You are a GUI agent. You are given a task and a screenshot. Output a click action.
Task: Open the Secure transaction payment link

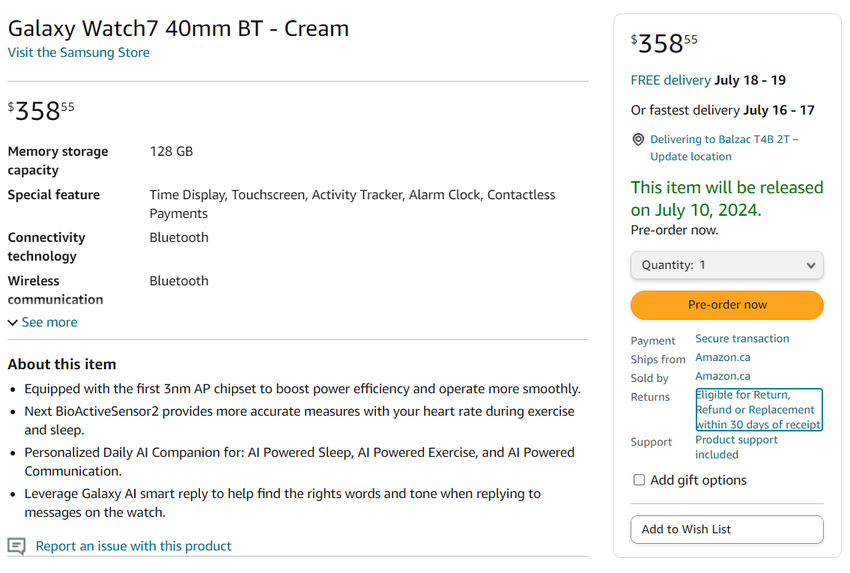742,339
